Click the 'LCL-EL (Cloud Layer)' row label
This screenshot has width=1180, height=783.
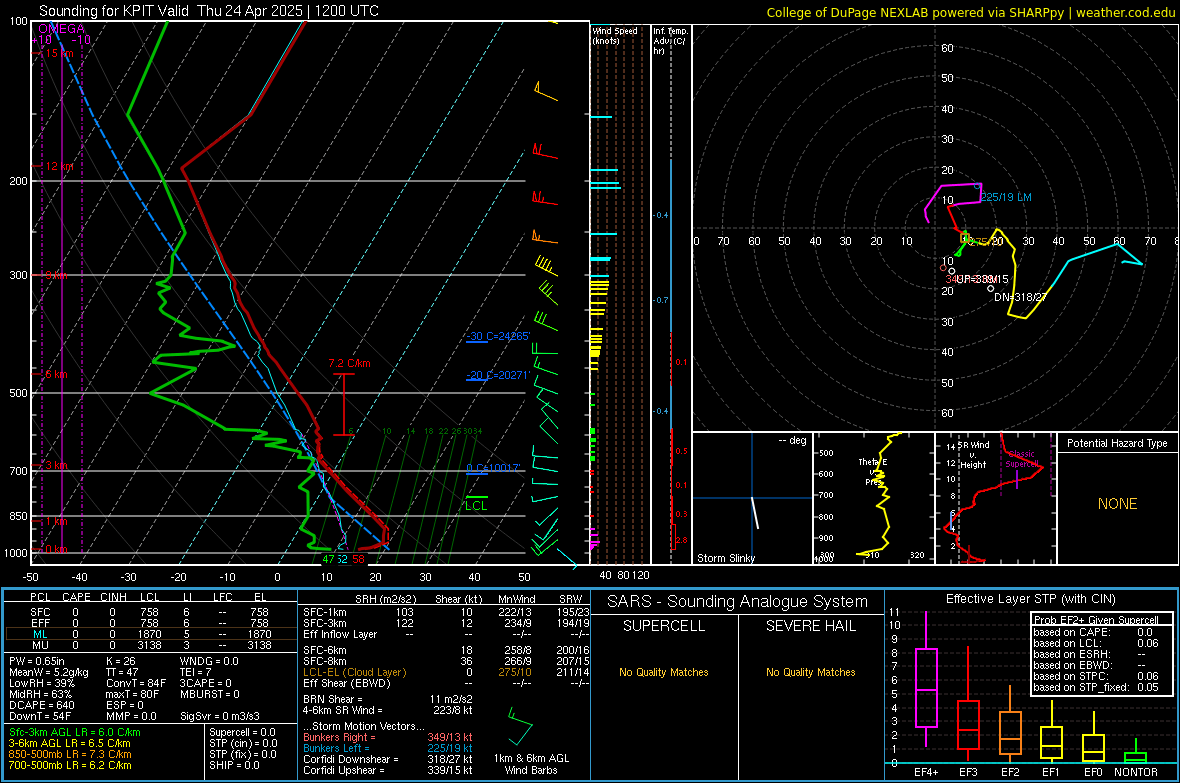pos(354,672)
